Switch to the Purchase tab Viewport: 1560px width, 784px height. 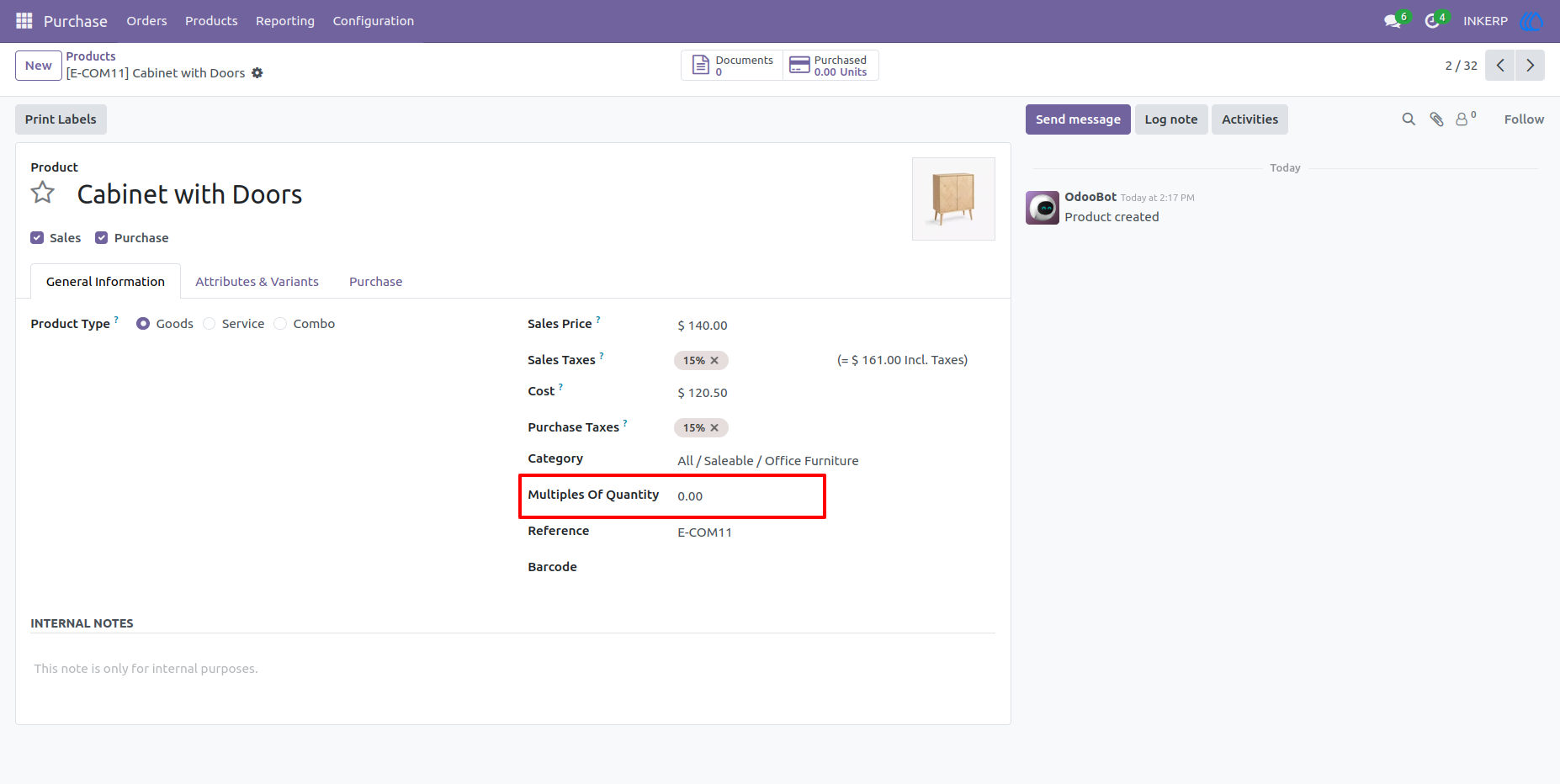(x=376, y=282)
